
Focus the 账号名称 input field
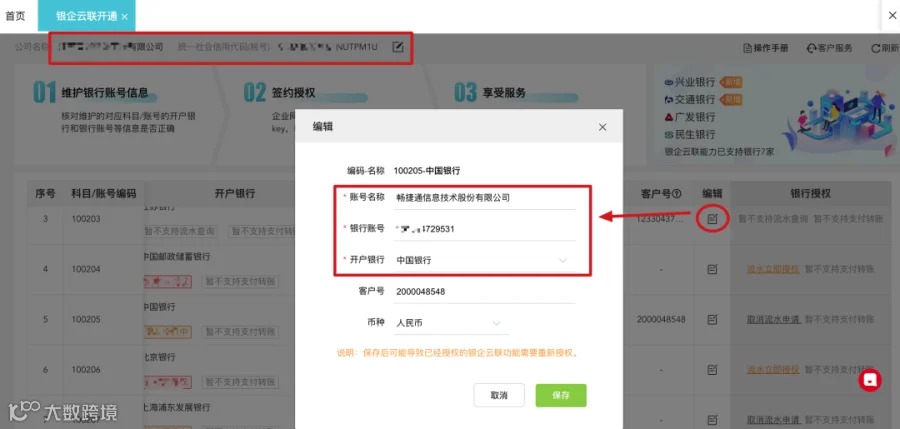tap(485, 198)
